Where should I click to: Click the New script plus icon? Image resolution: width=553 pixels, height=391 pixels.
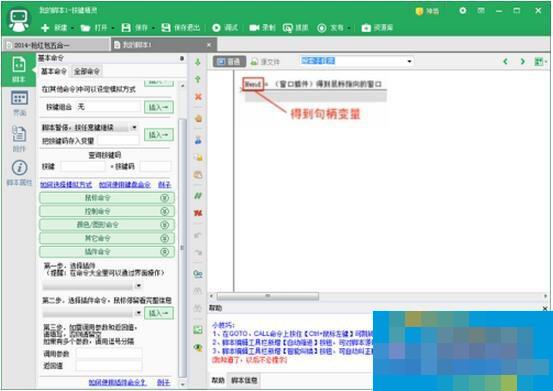pos(45,28)
